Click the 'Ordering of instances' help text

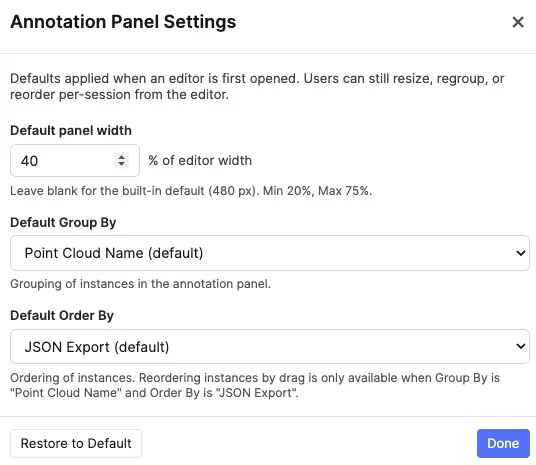255,385
